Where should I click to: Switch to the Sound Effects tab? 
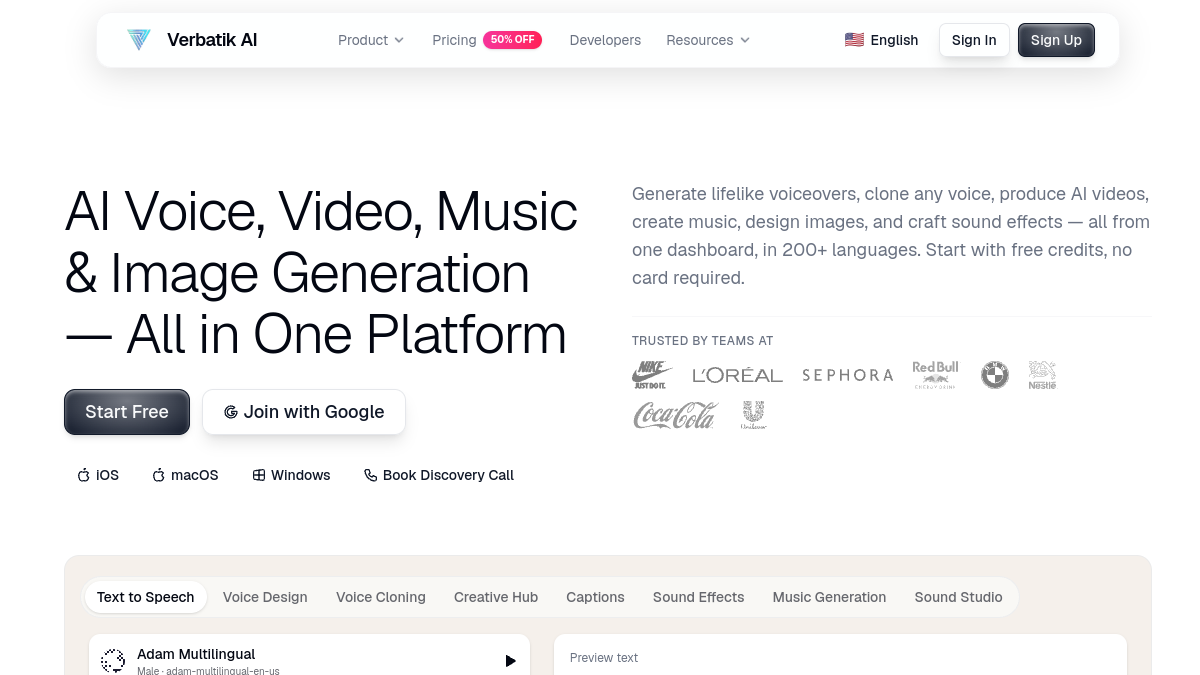tap(699, 597)
